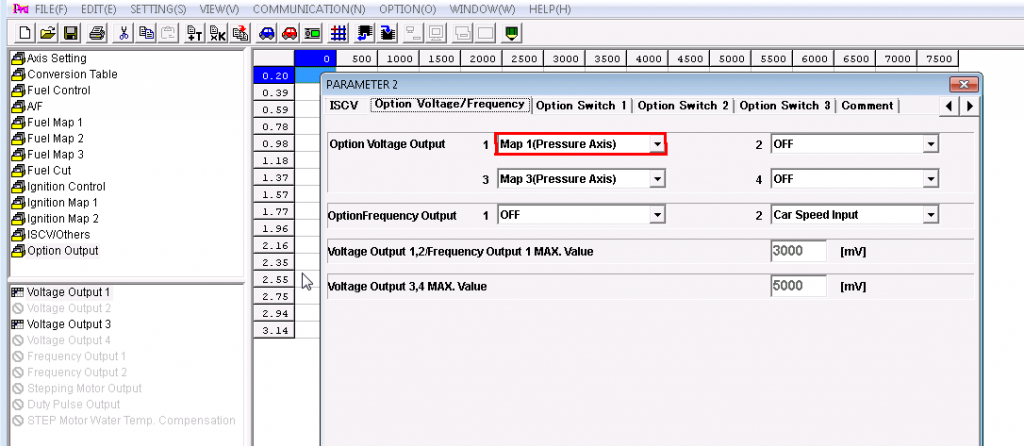This screenshot has height=446, width=1024.
Task: Switch to the Option Switch 1 tab
Action: click(581, 105)
